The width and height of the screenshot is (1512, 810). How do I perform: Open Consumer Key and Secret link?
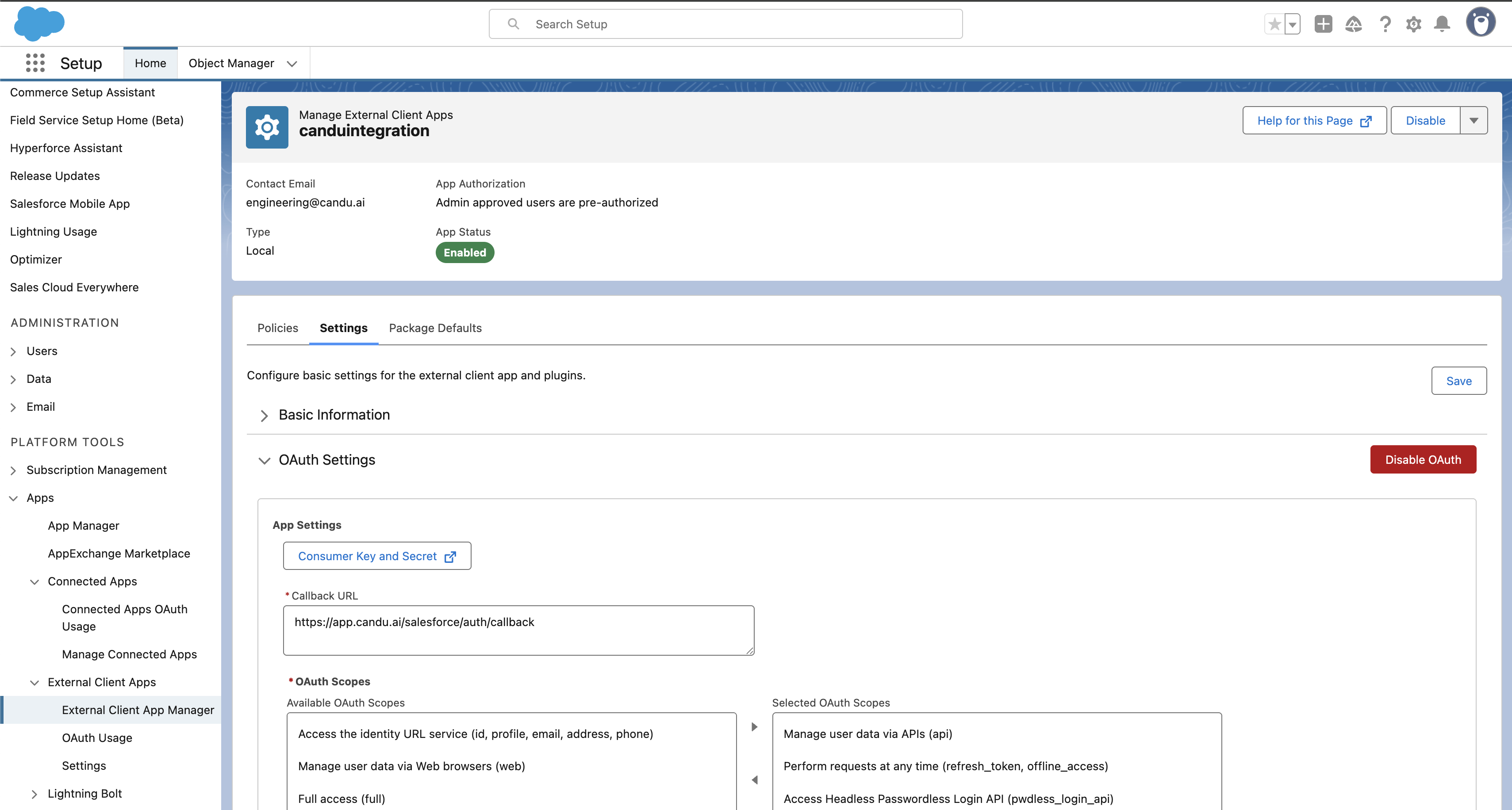(377, 556)
